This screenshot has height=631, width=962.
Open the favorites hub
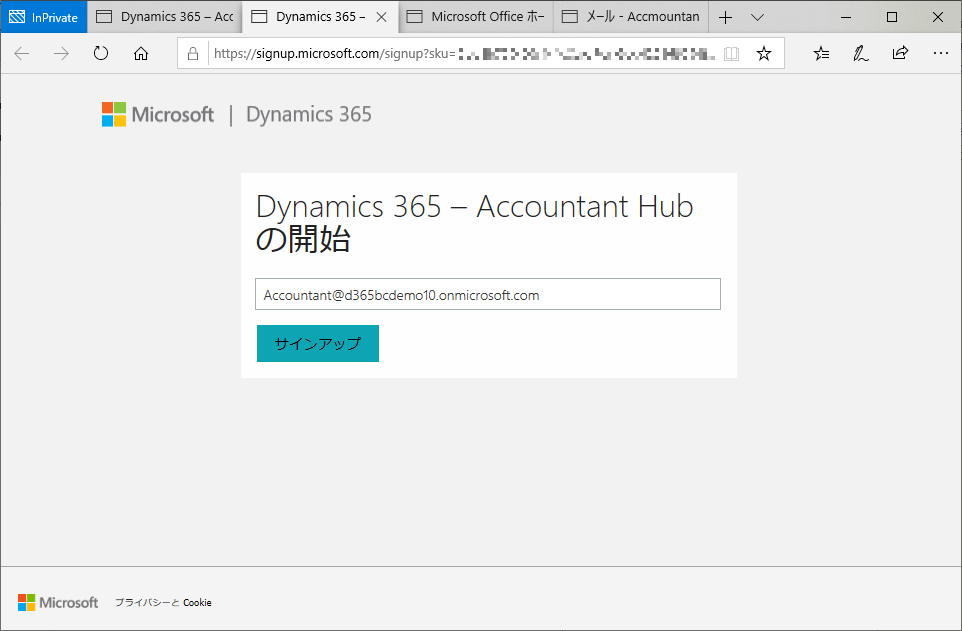point(822,54)
